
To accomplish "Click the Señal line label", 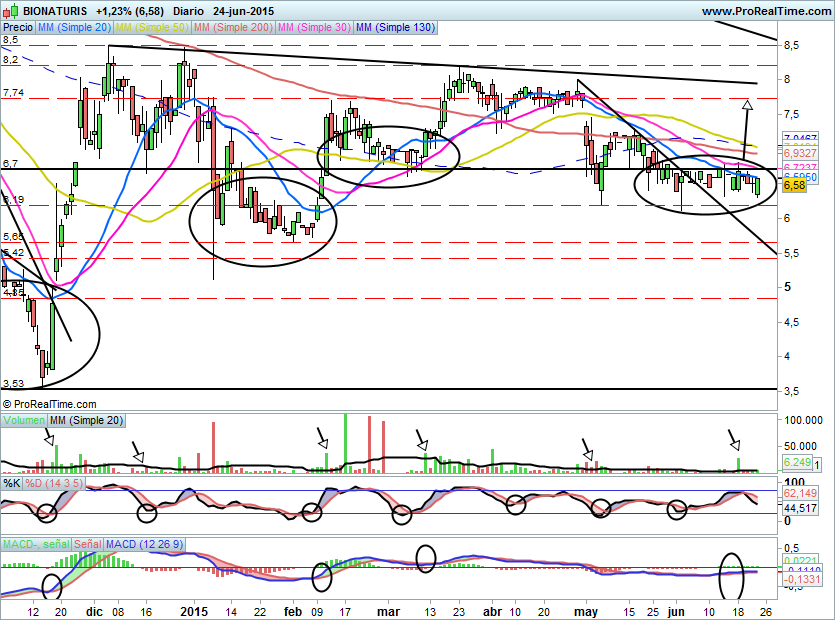I will [87, 544].
